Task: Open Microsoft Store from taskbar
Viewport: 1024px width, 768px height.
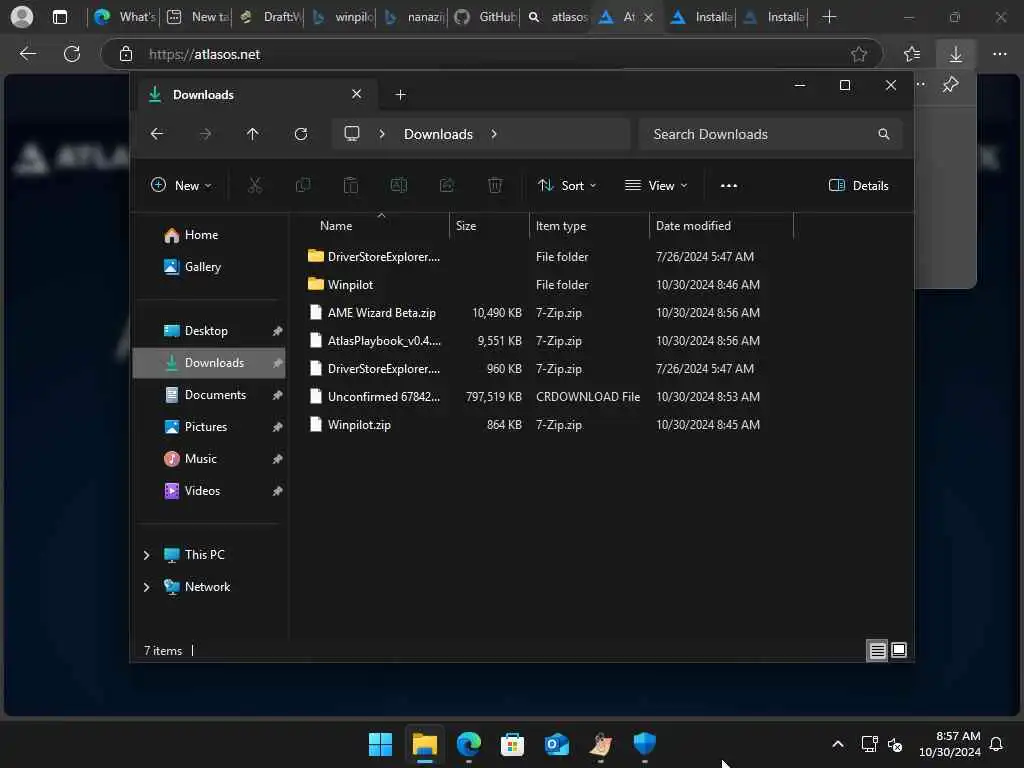Action: 513,744
